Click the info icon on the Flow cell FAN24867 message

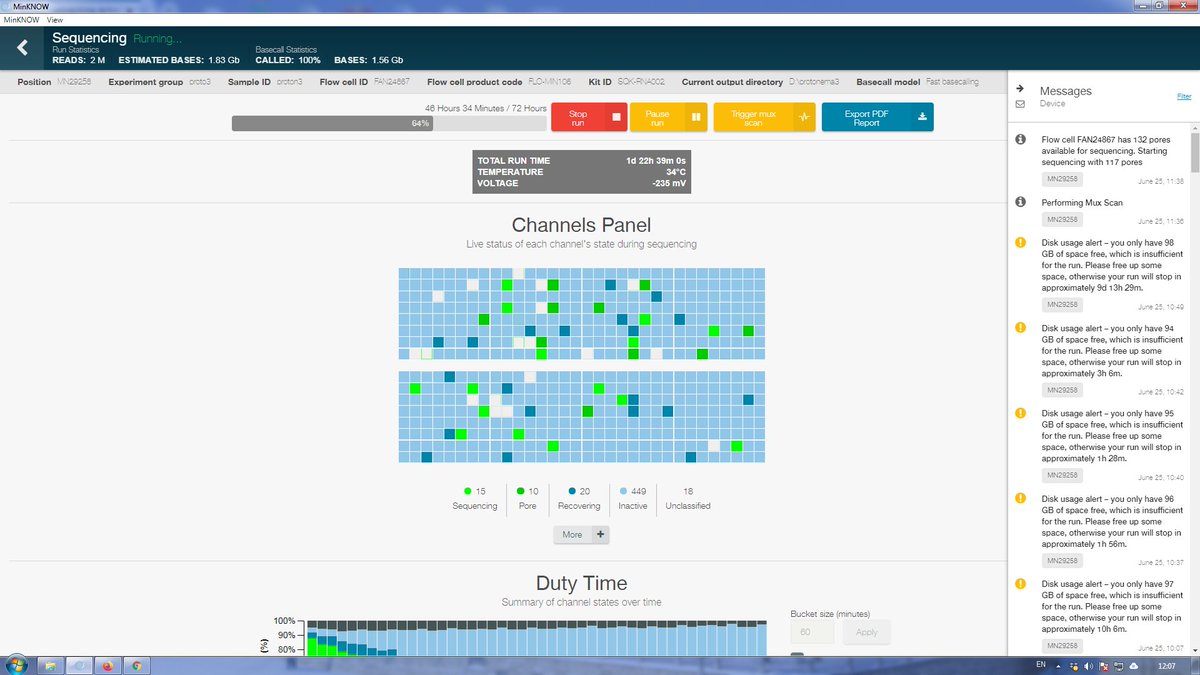[1020, 140]
